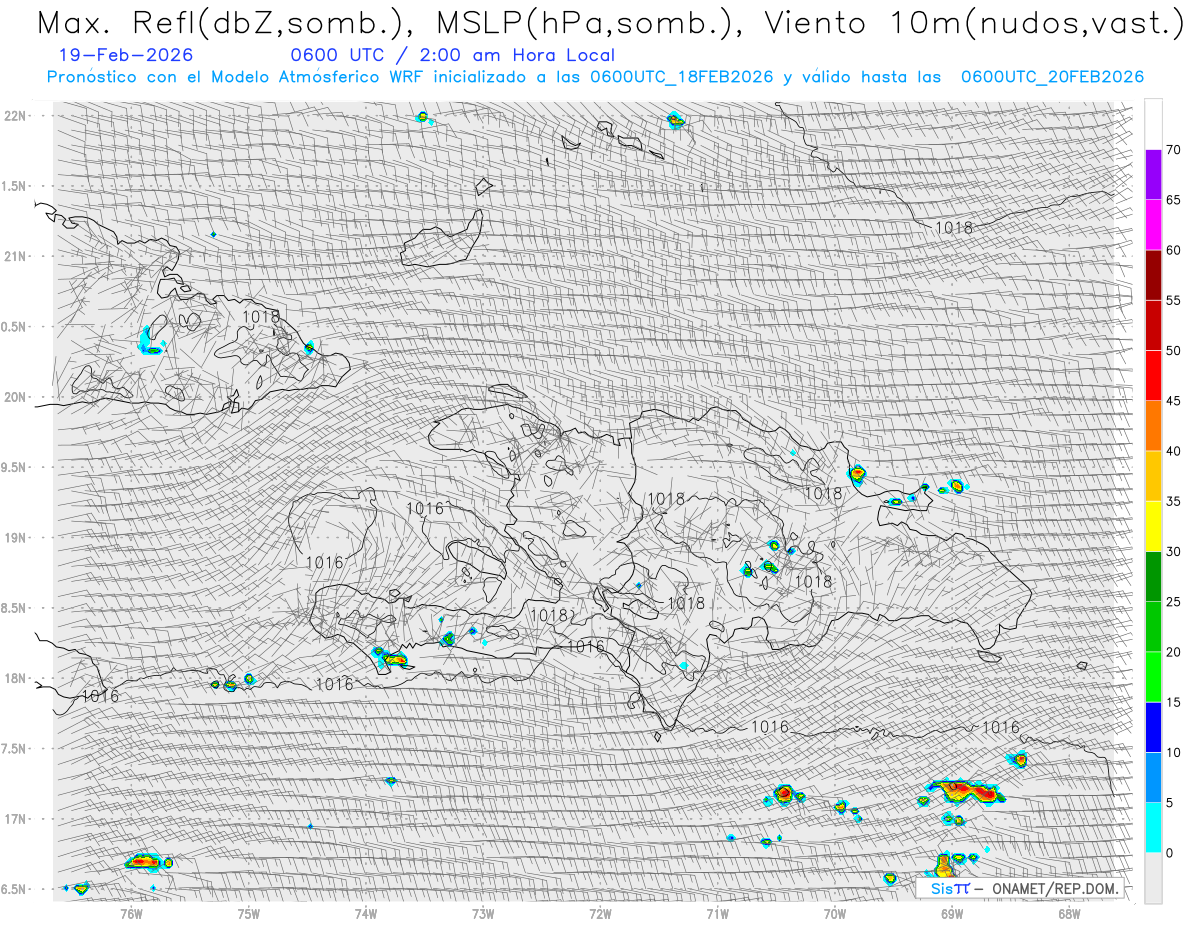The width and height of the screenshot is (1200, 927).
Task: Click the '20N' latitude axis label
Action: coord(14,397)
